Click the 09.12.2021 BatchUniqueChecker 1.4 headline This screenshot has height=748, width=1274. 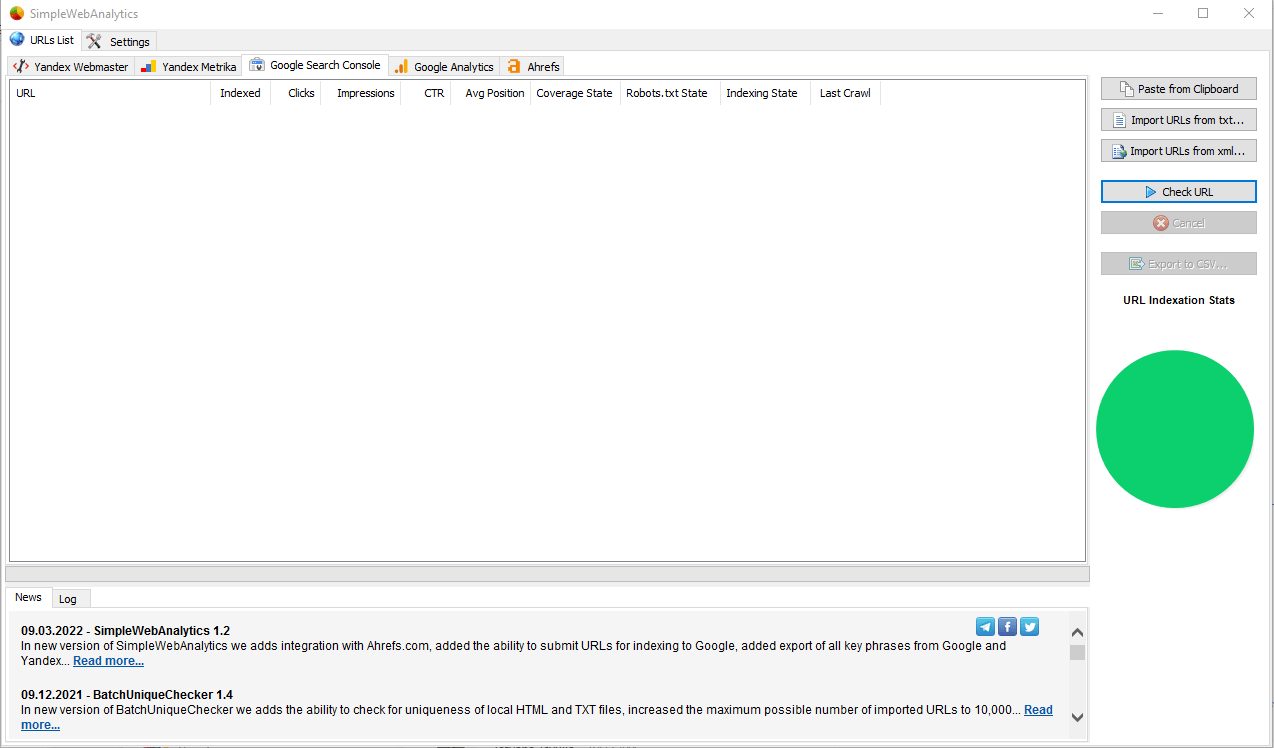pyautogui.click(x=127, y=695)
